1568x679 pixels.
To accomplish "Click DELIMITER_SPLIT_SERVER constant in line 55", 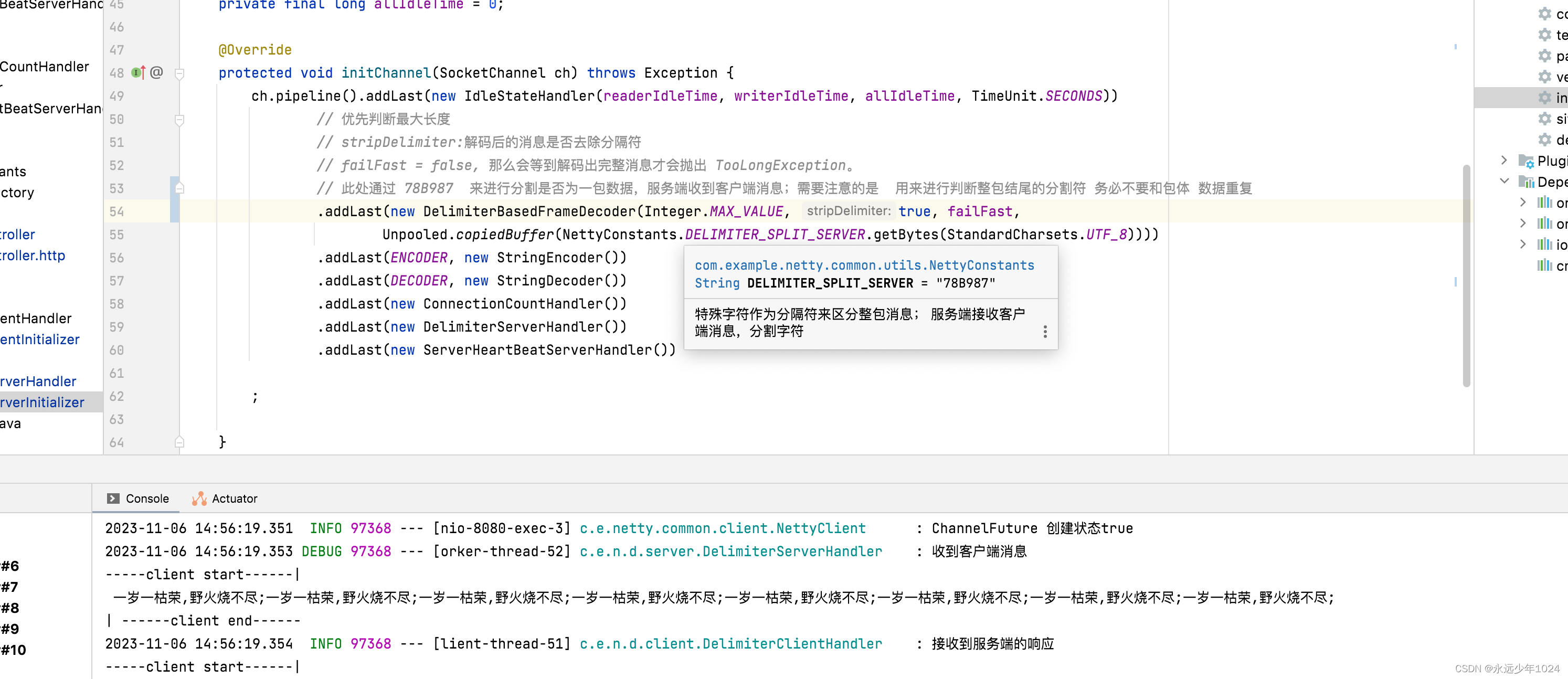I will click(775, 234).
